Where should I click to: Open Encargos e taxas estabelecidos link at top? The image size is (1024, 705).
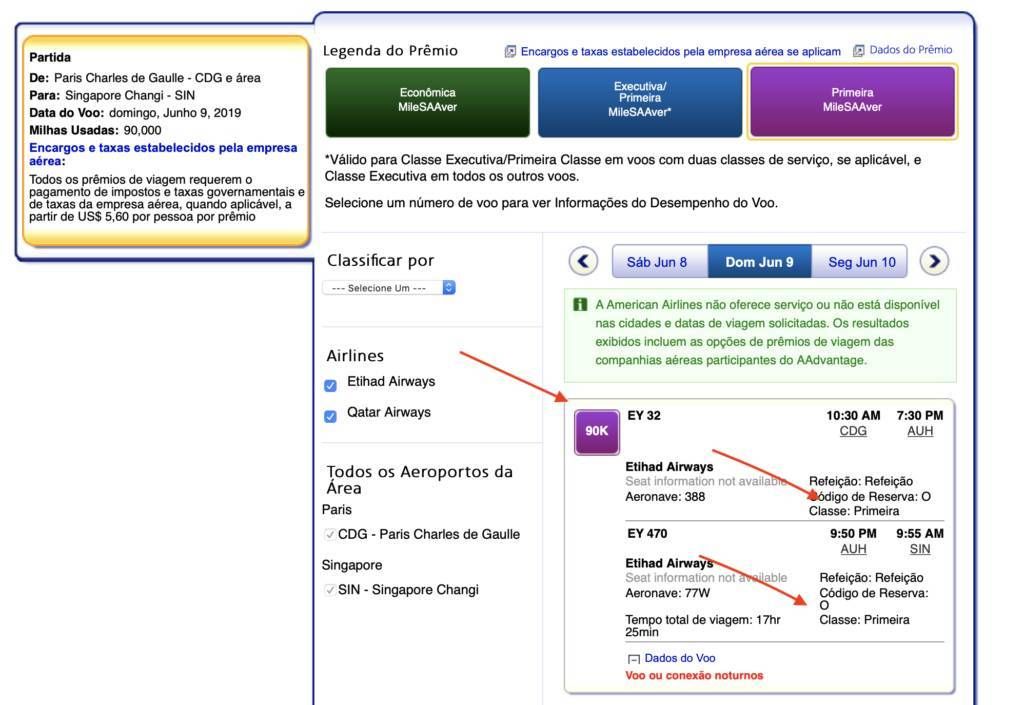click(x=680, y=52)
